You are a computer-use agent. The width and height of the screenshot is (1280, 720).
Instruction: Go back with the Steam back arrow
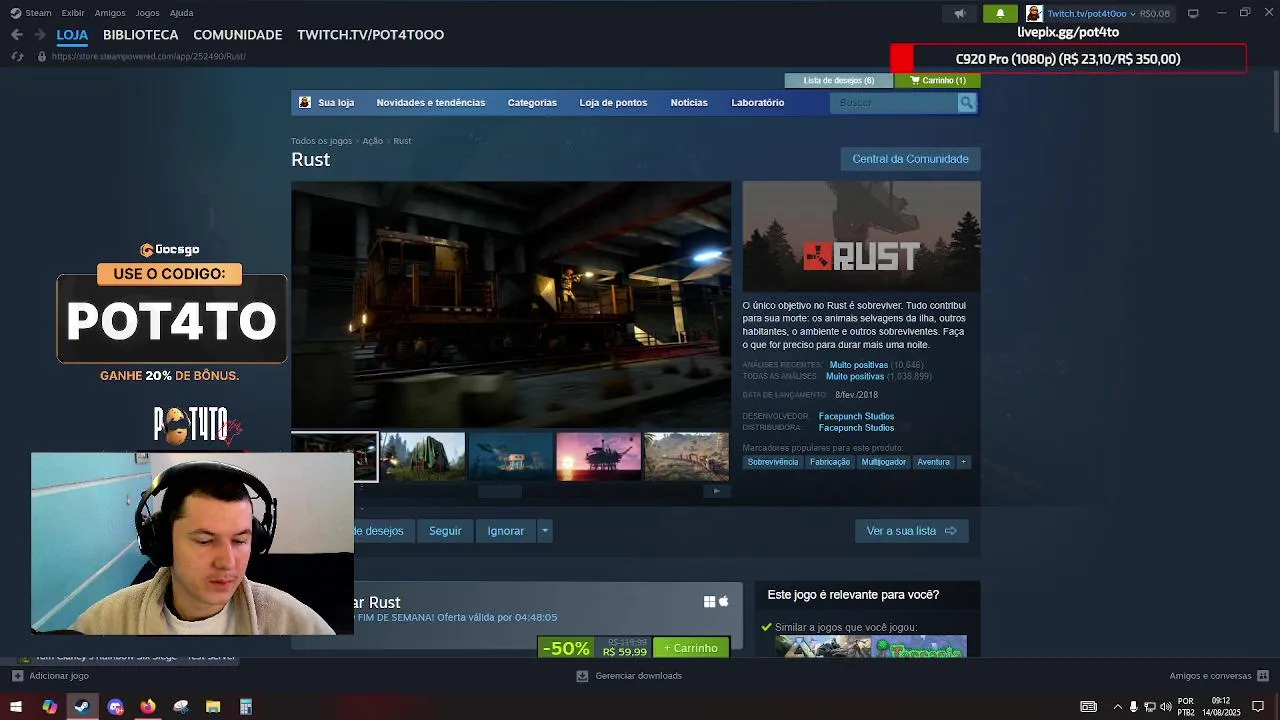click(17, 34)
